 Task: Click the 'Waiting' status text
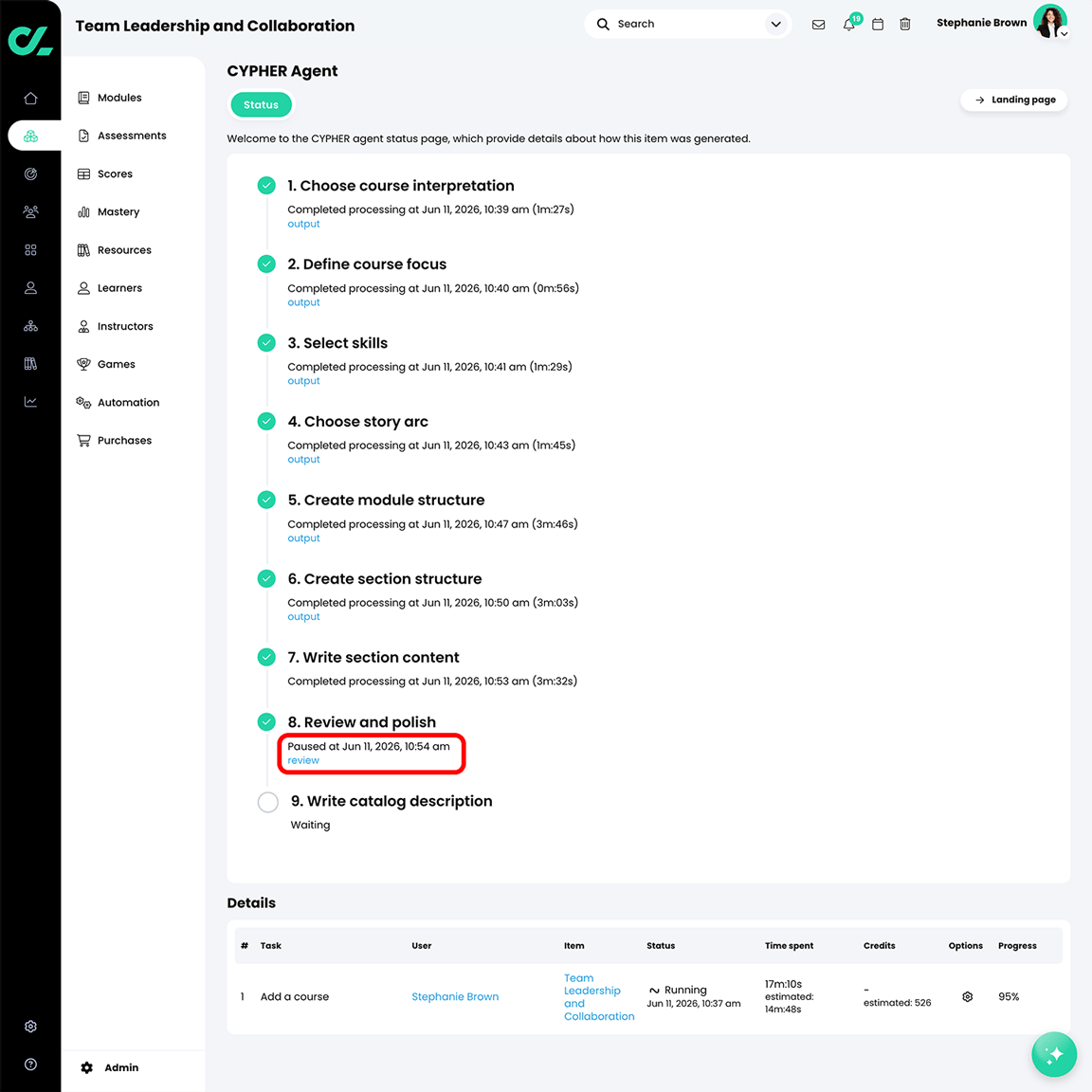pyautogui.click(x=310, y=825)
